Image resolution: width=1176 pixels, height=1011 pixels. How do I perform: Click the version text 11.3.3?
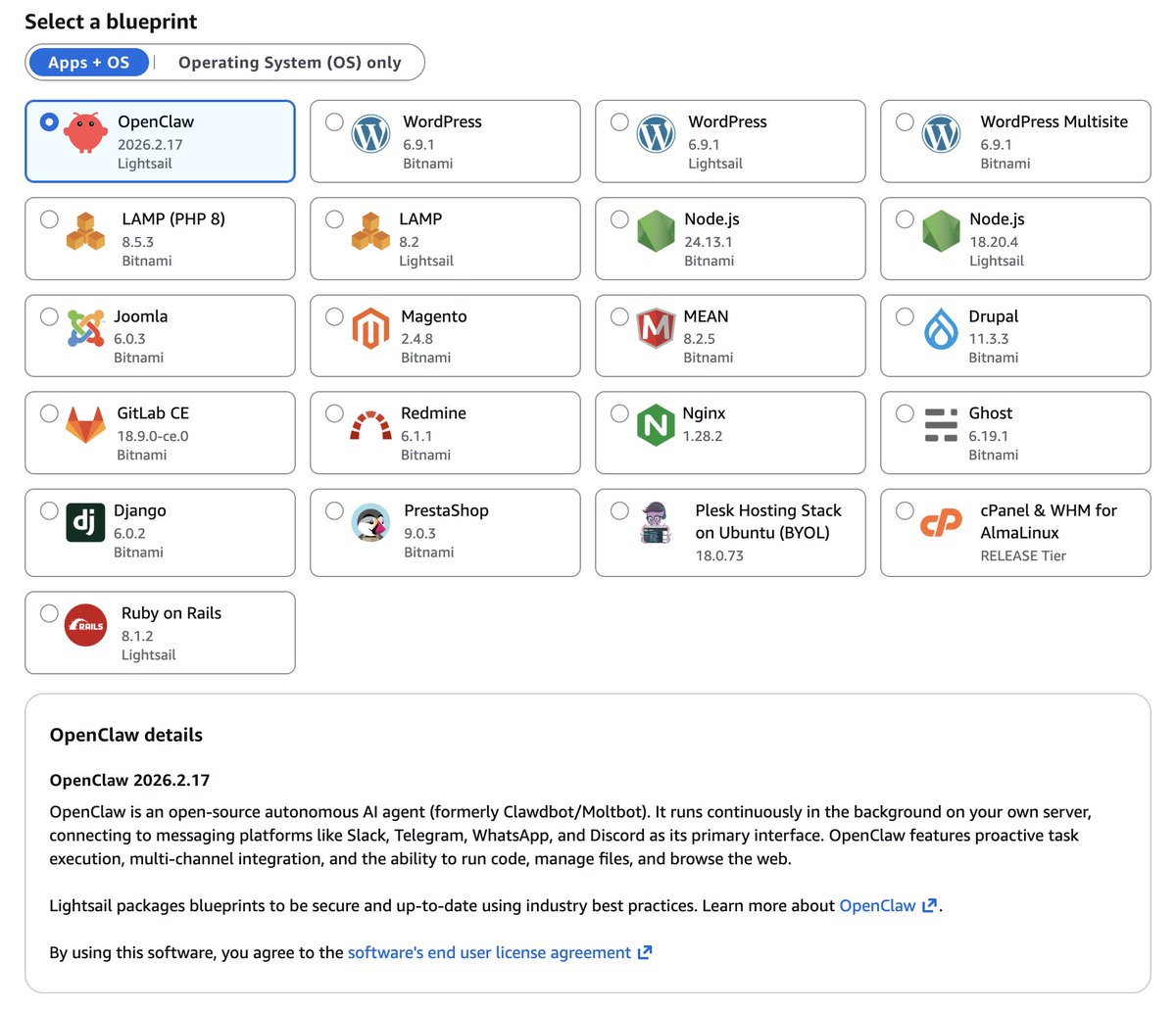pos(989,339)
